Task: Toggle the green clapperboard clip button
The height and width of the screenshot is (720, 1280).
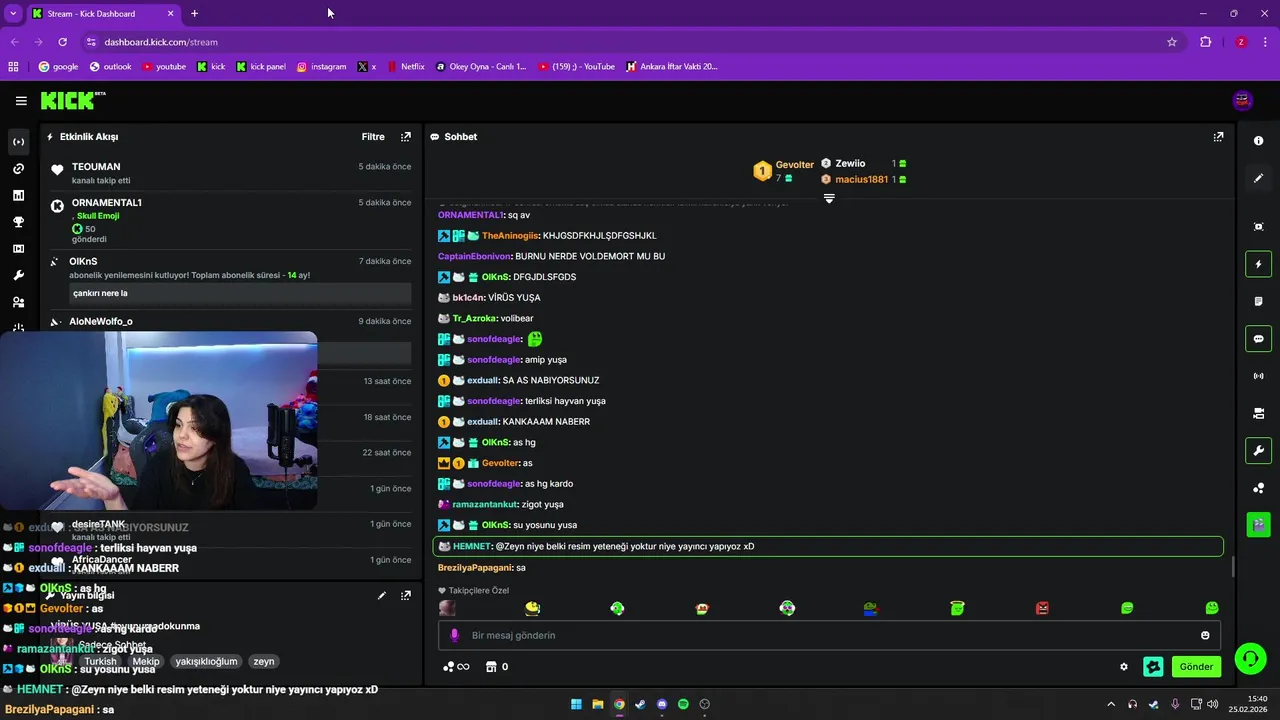Action: tap(1258, 523)
